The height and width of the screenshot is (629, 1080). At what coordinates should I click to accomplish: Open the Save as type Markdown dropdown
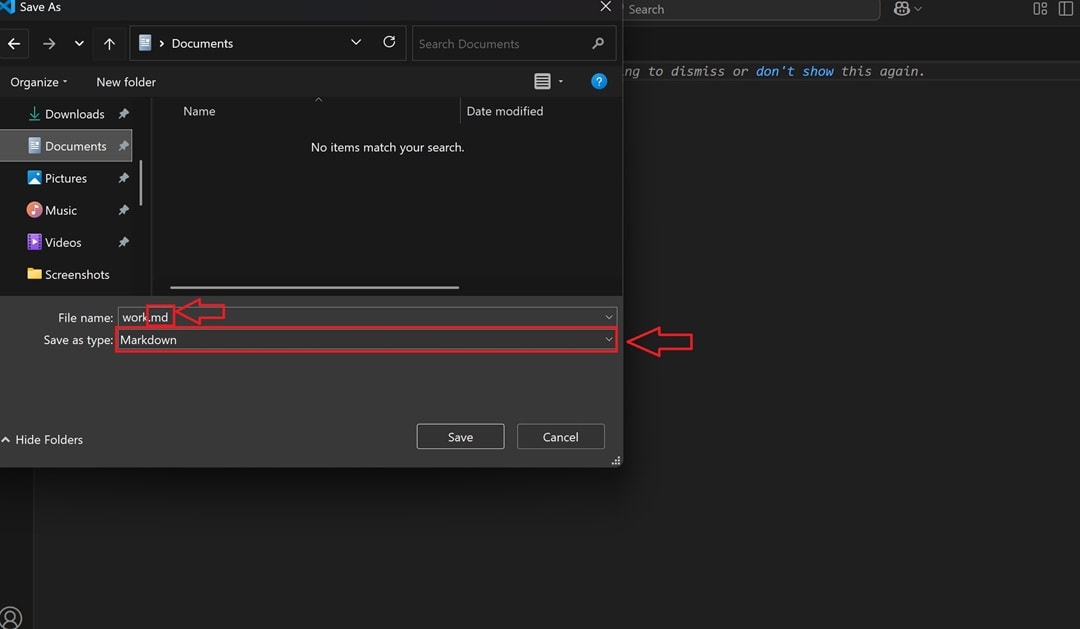[x=366, y=340]
